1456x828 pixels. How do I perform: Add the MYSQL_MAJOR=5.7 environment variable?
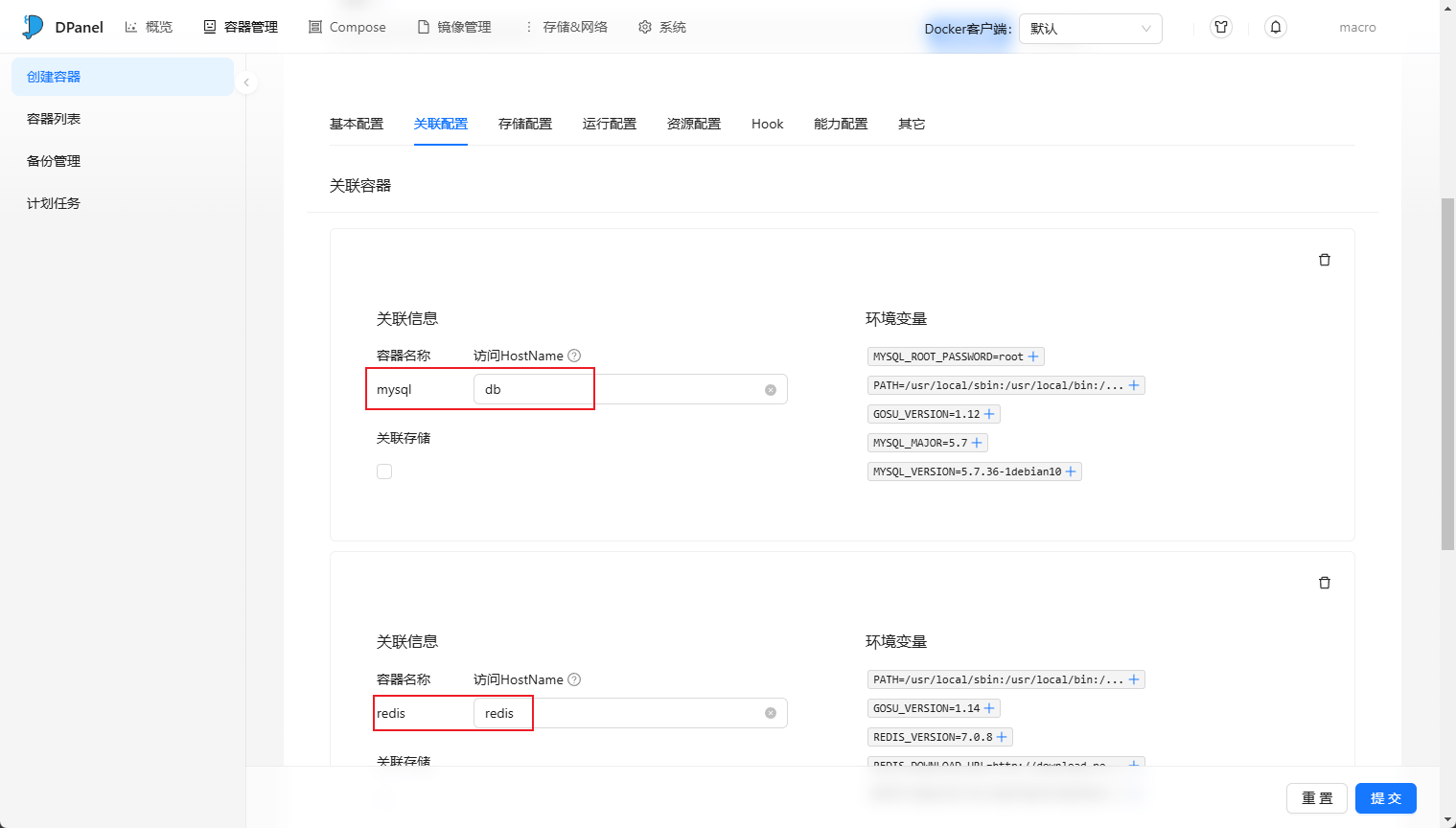click(x=977, y=443)
